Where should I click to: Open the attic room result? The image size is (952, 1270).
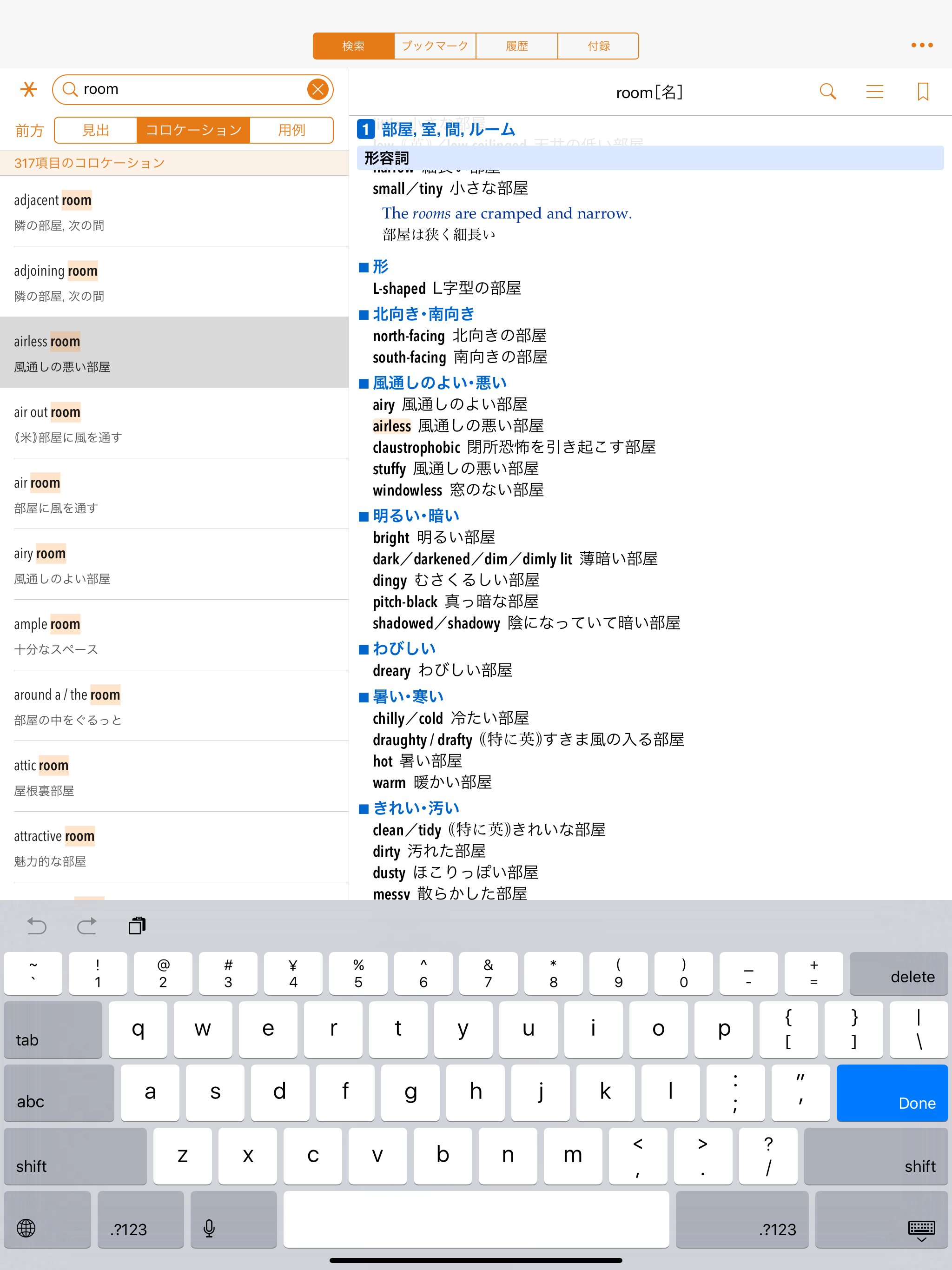coord(175,777)
